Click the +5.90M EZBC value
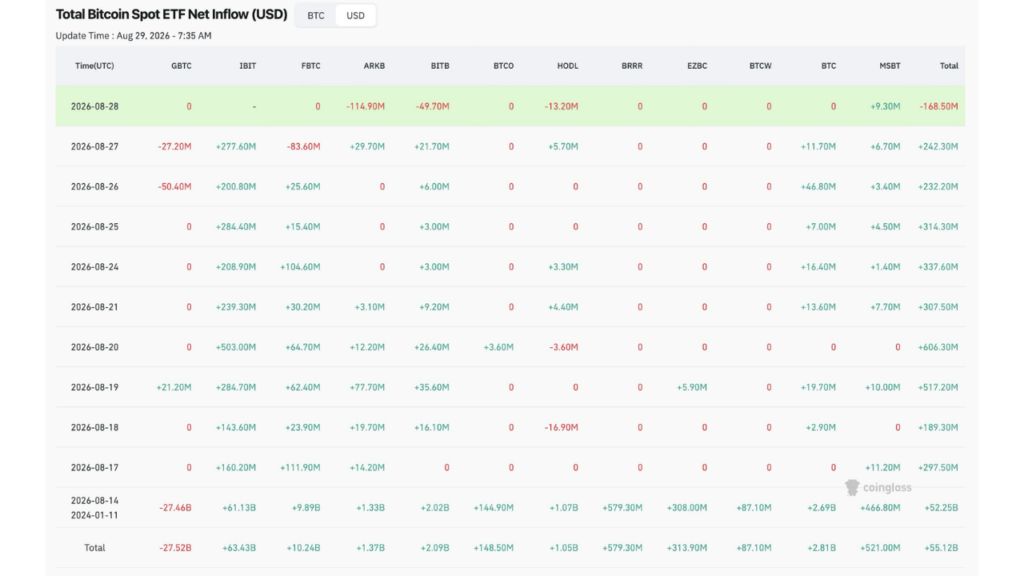This screenshot has height=576, width=1024. [x=692, y=387]
